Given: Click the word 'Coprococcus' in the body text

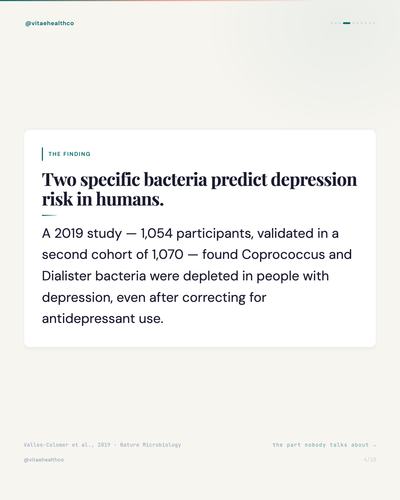Looking at the screenshot, I should coord(283,255).
